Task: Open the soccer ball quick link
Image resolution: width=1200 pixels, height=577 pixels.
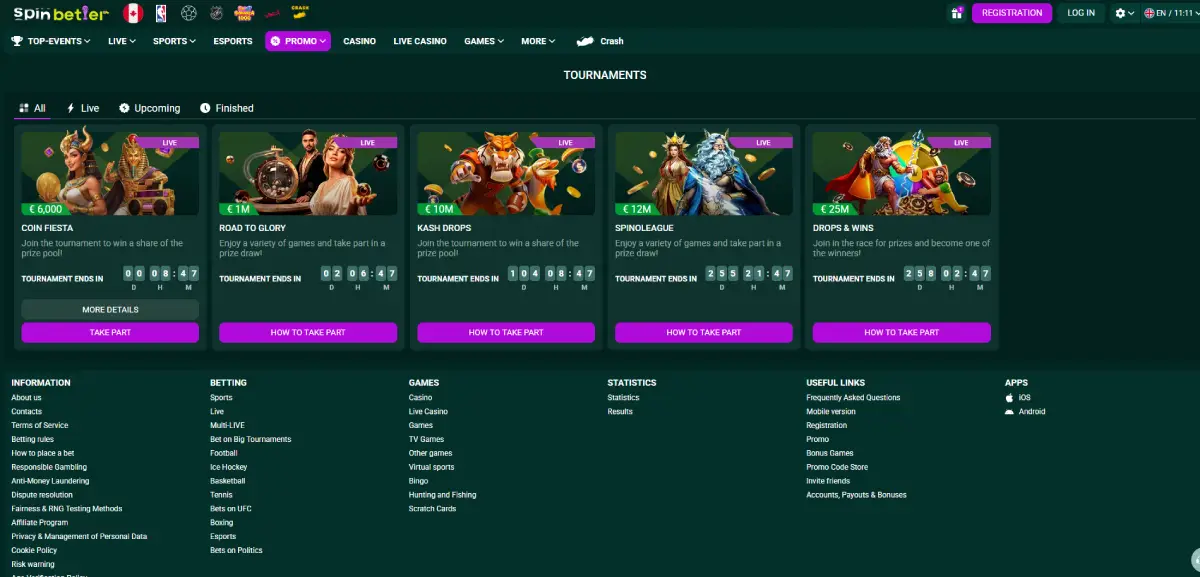Action: coord(189,13)
